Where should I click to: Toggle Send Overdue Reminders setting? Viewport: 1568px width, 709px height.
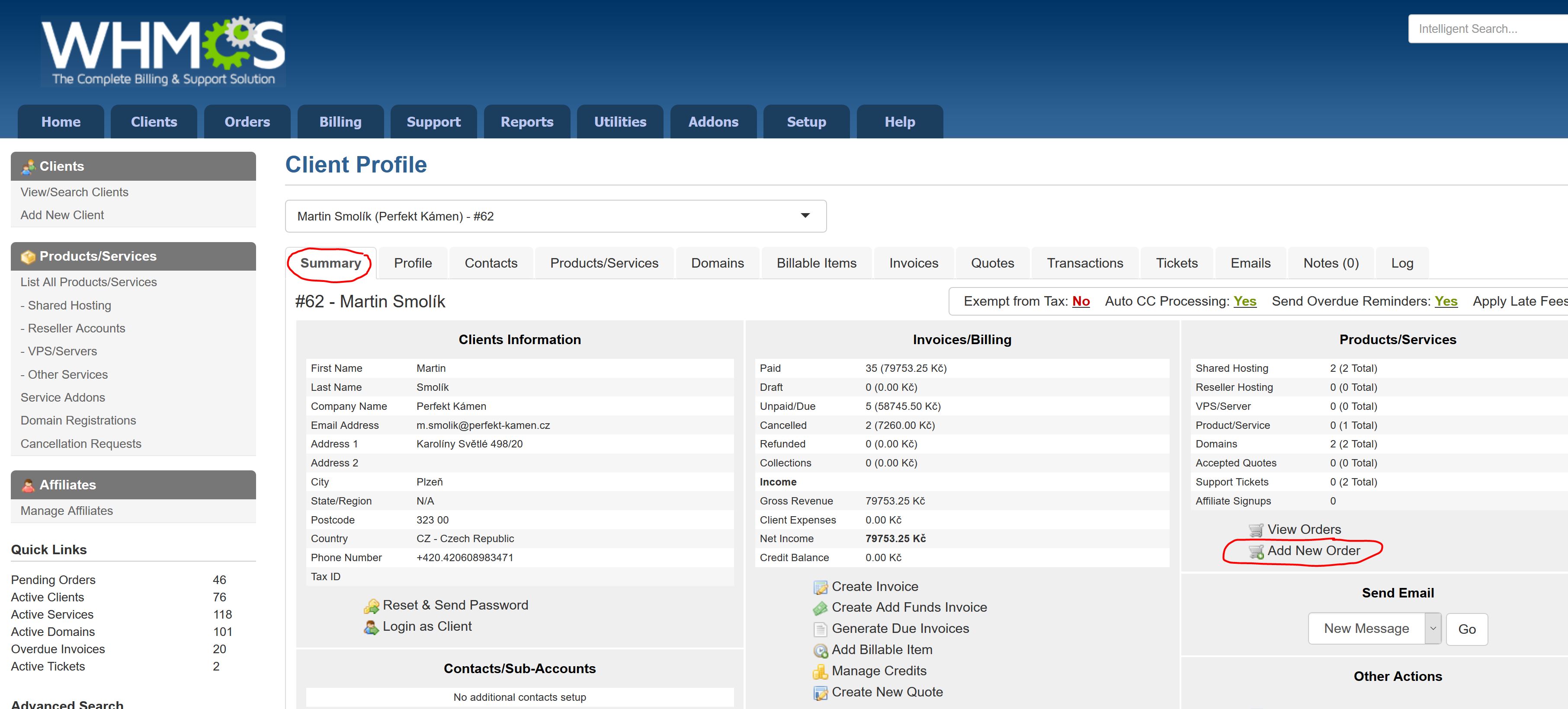[x=1446, y=301]
